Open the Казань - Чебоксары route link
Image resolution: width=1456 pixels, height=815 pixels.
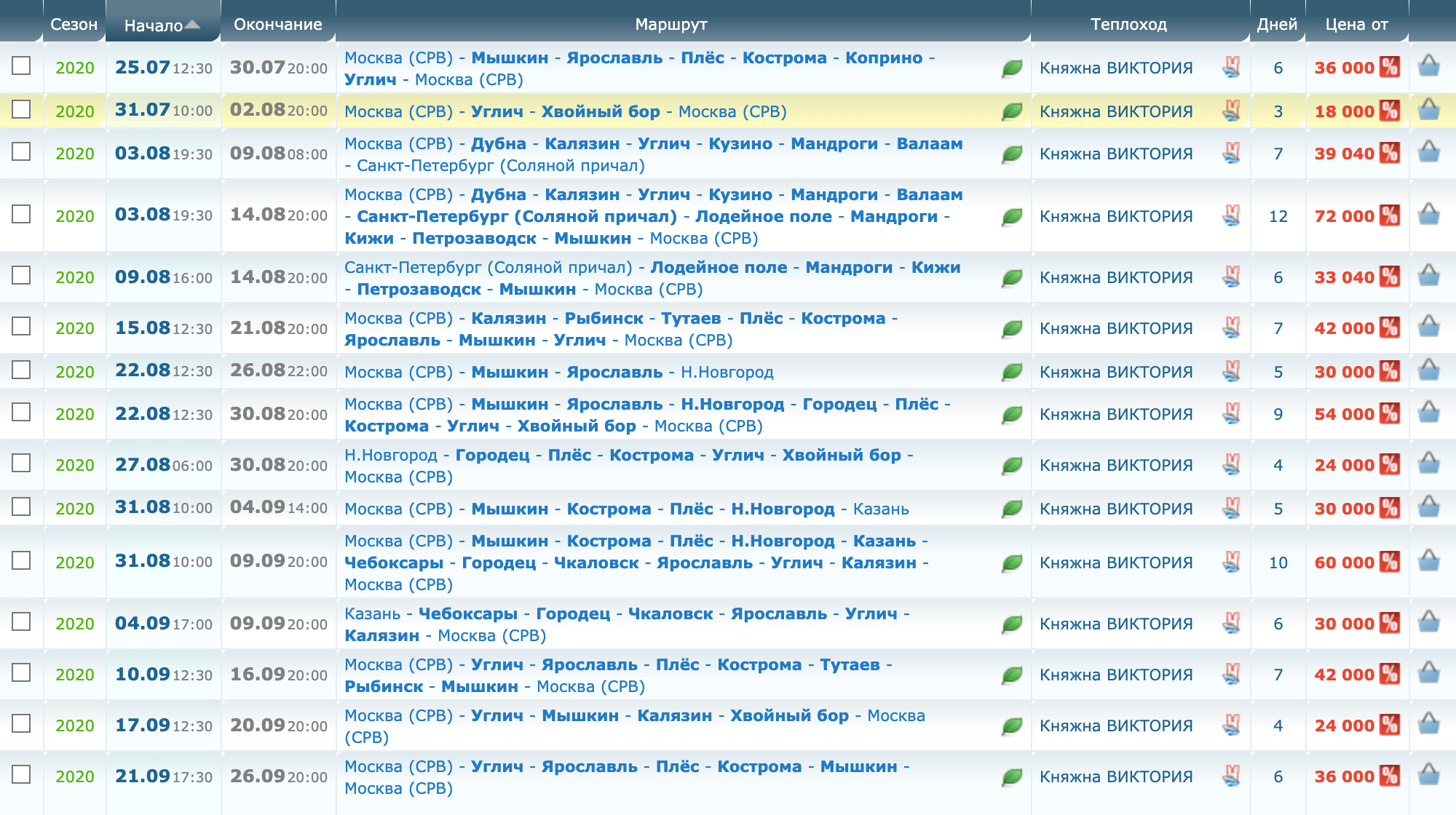click(x=627, y=624)
